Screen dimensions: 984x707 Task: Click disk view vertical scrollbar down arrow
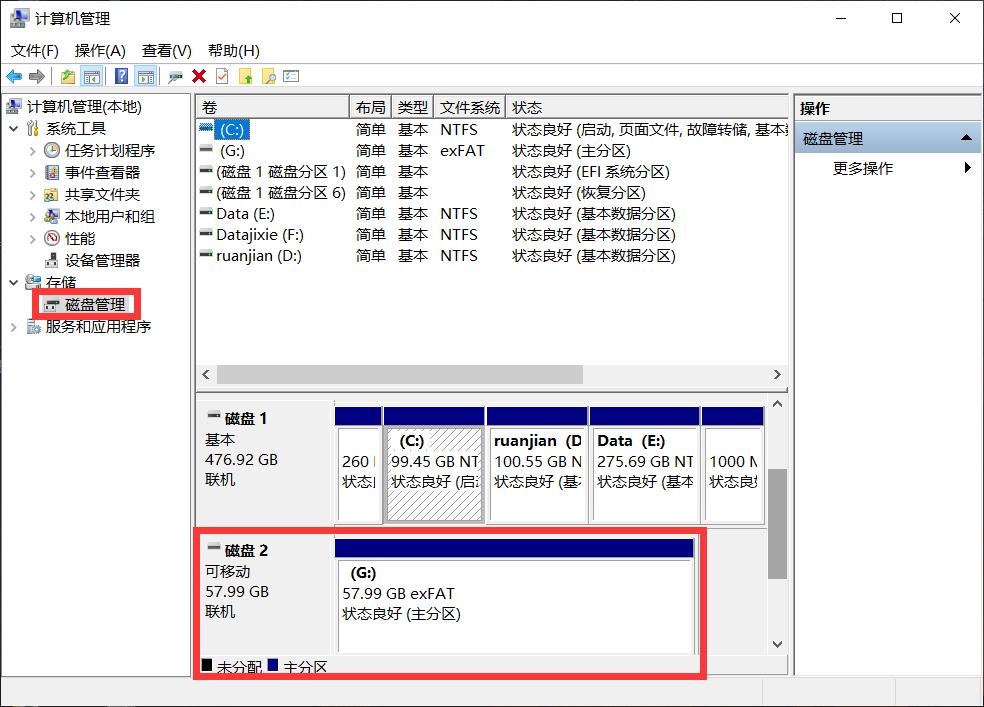coord(778,644)
